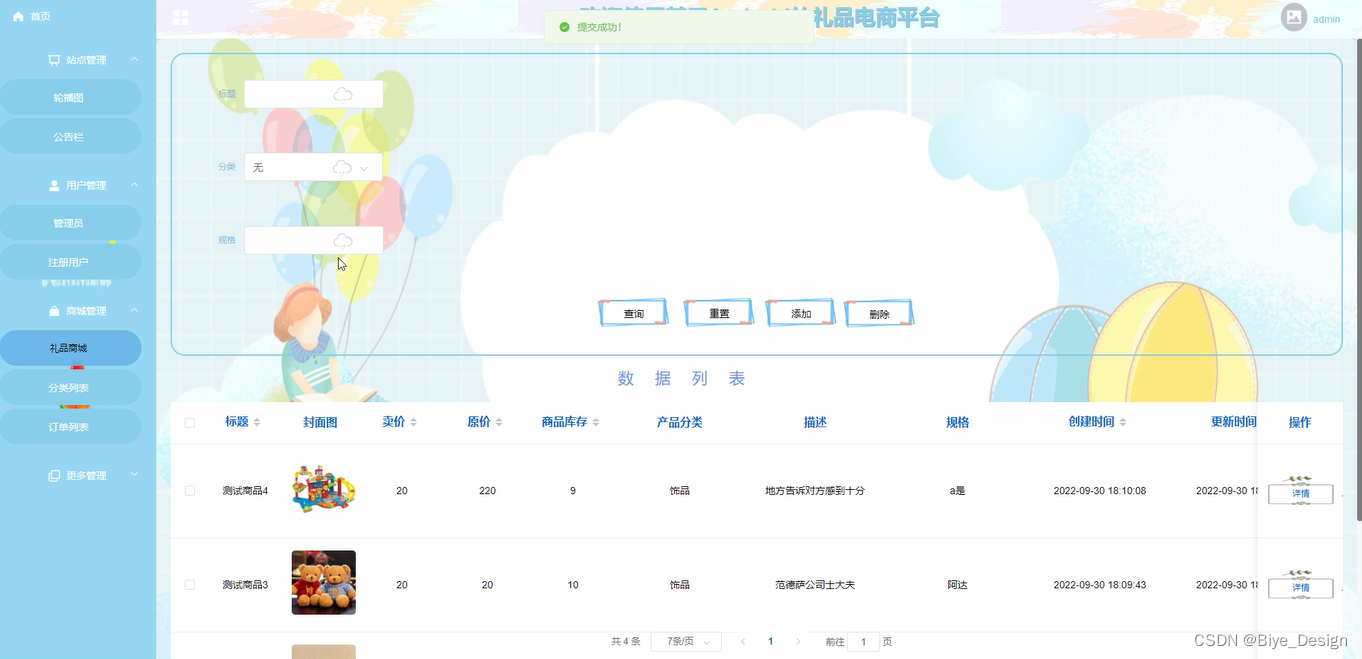Click the 删除 button

click(879, 313)
